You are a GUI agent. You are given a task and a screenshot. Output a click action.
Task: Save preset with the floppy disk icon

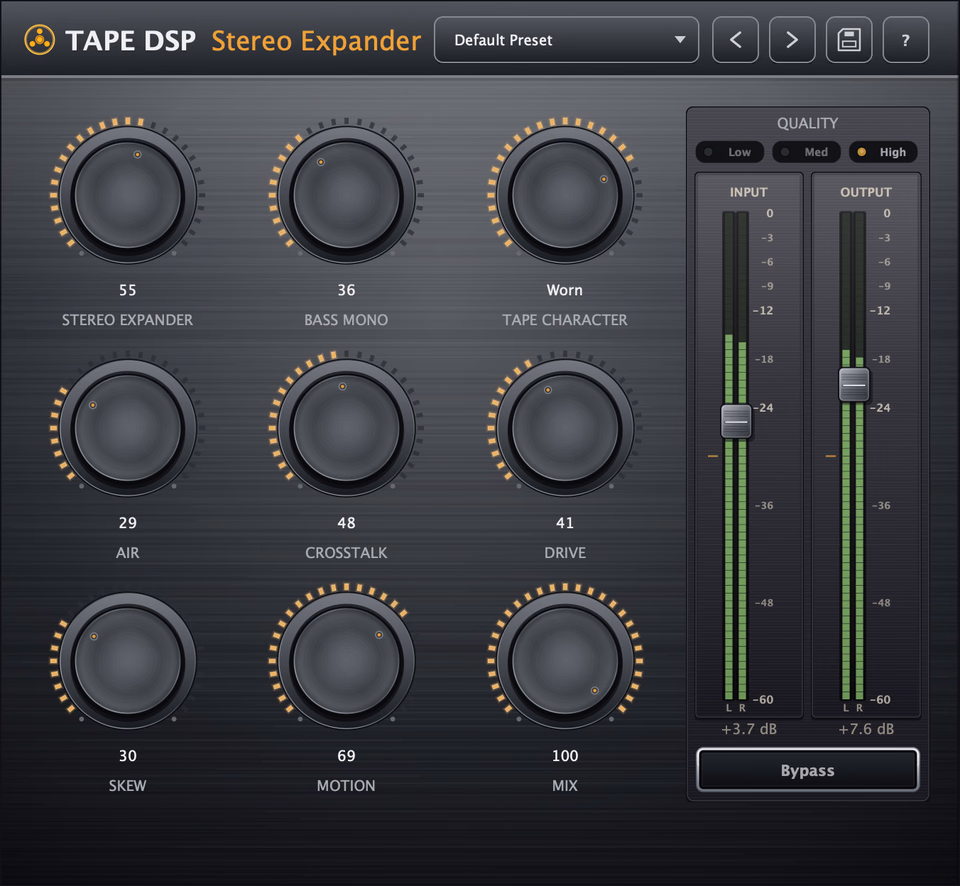click(849, 40)
